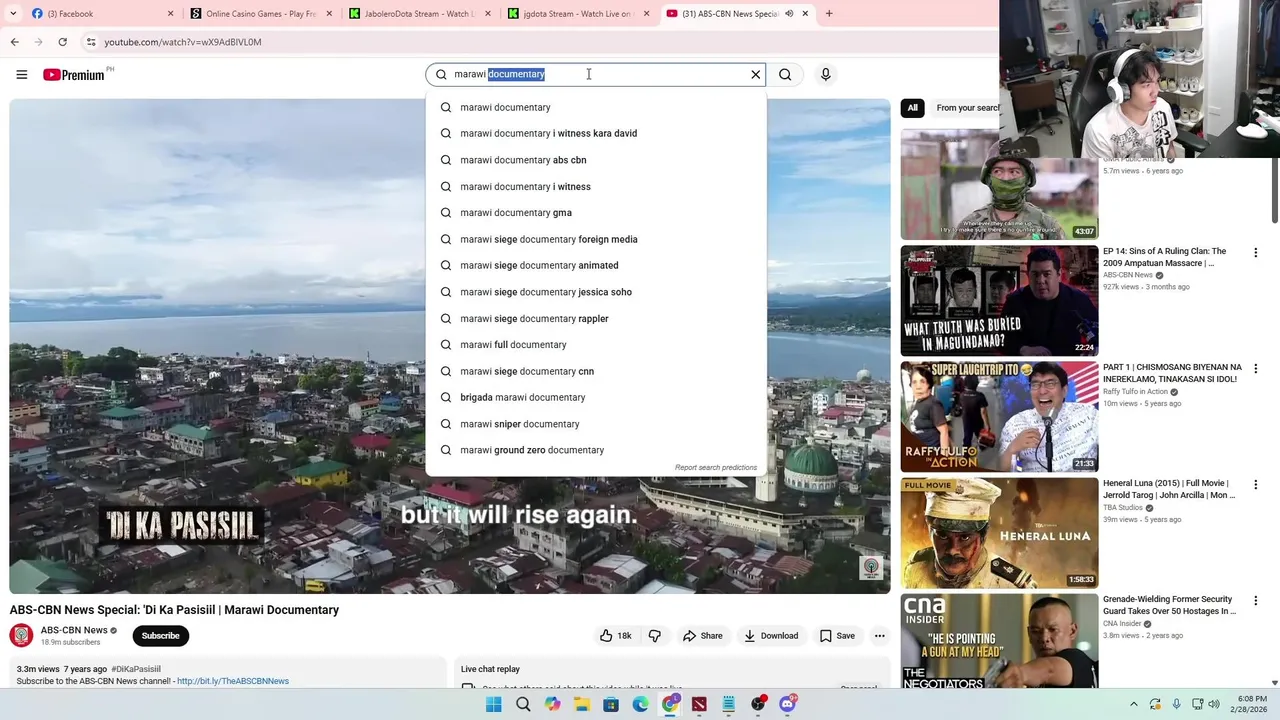Open more actions ellipsis under the video
Screen dimensions: 1280x720
879,636
